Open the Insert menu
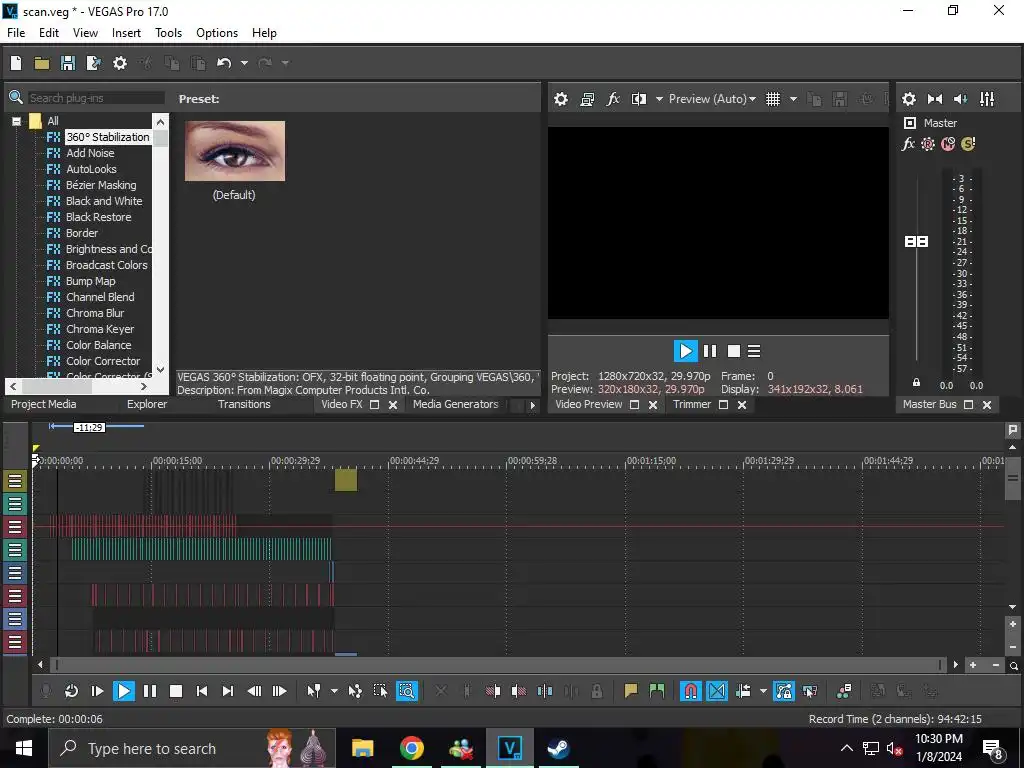The width and height of the screenshot is (1024, 768). pos(126,33)
